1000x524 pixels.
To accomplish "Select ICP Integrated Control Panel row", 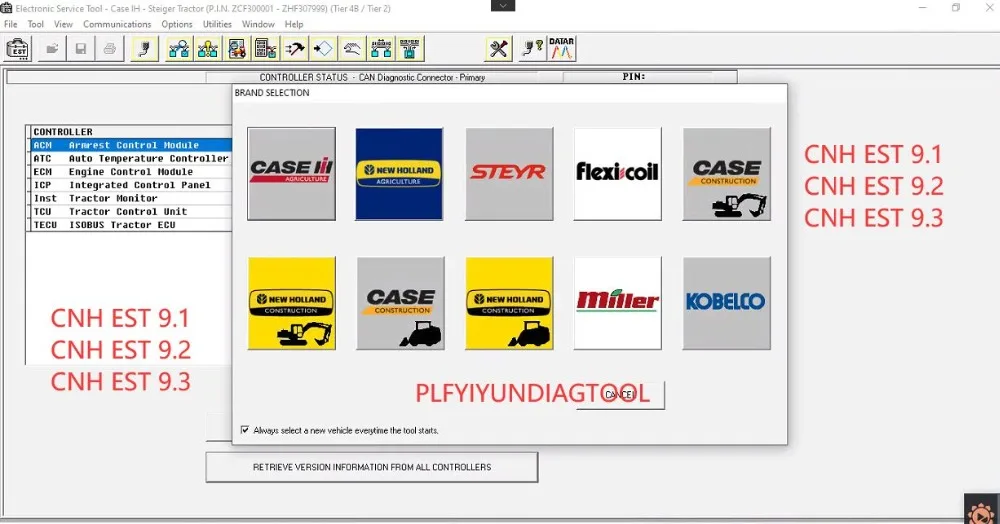I will tap(131, 186).
